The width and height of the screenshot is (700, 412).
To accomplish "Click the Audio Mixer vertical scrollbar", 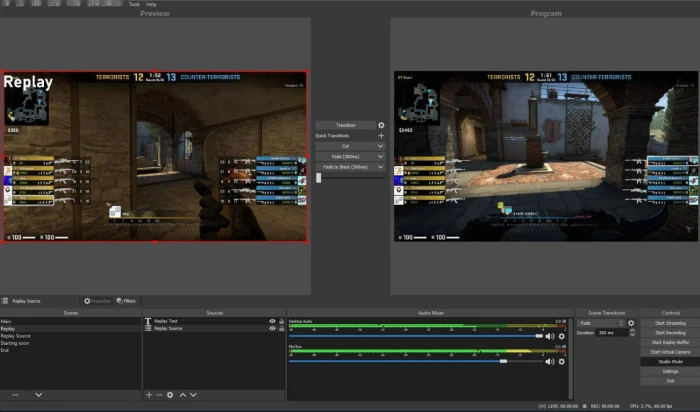I will pyautogui.click(x=571, y=358).
